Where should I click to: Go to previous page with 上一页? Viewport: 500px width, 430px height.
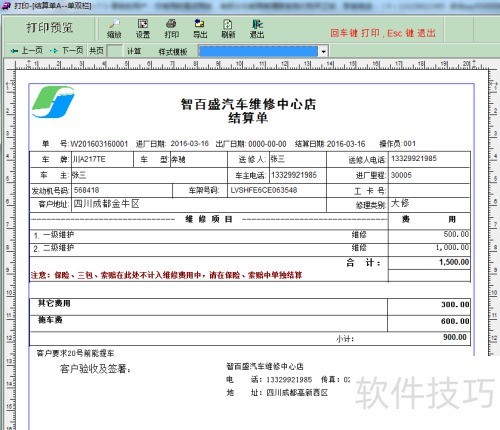point(27,51)
